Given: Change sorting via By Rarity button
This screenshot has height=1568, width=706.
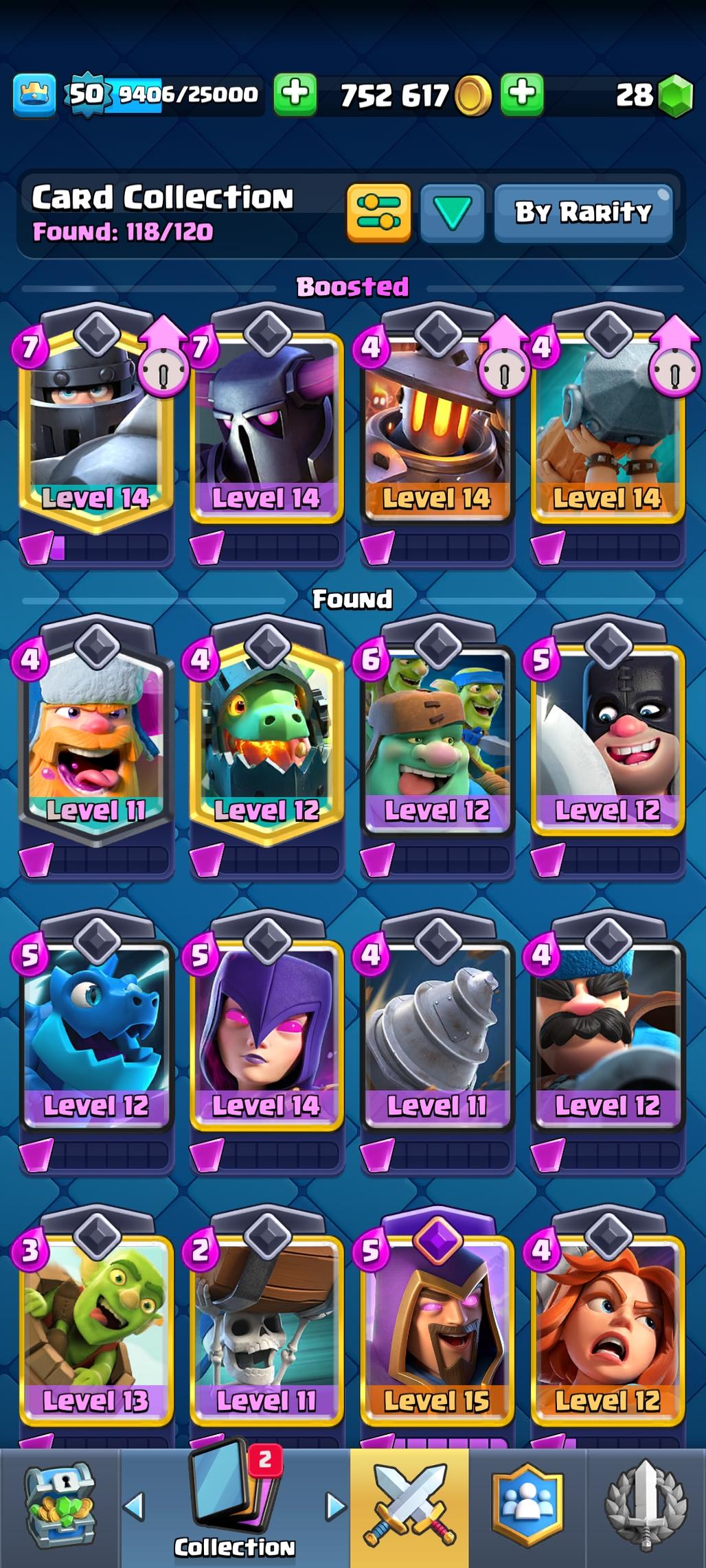Looking at the screenshot, I should (x=583, y=213).
